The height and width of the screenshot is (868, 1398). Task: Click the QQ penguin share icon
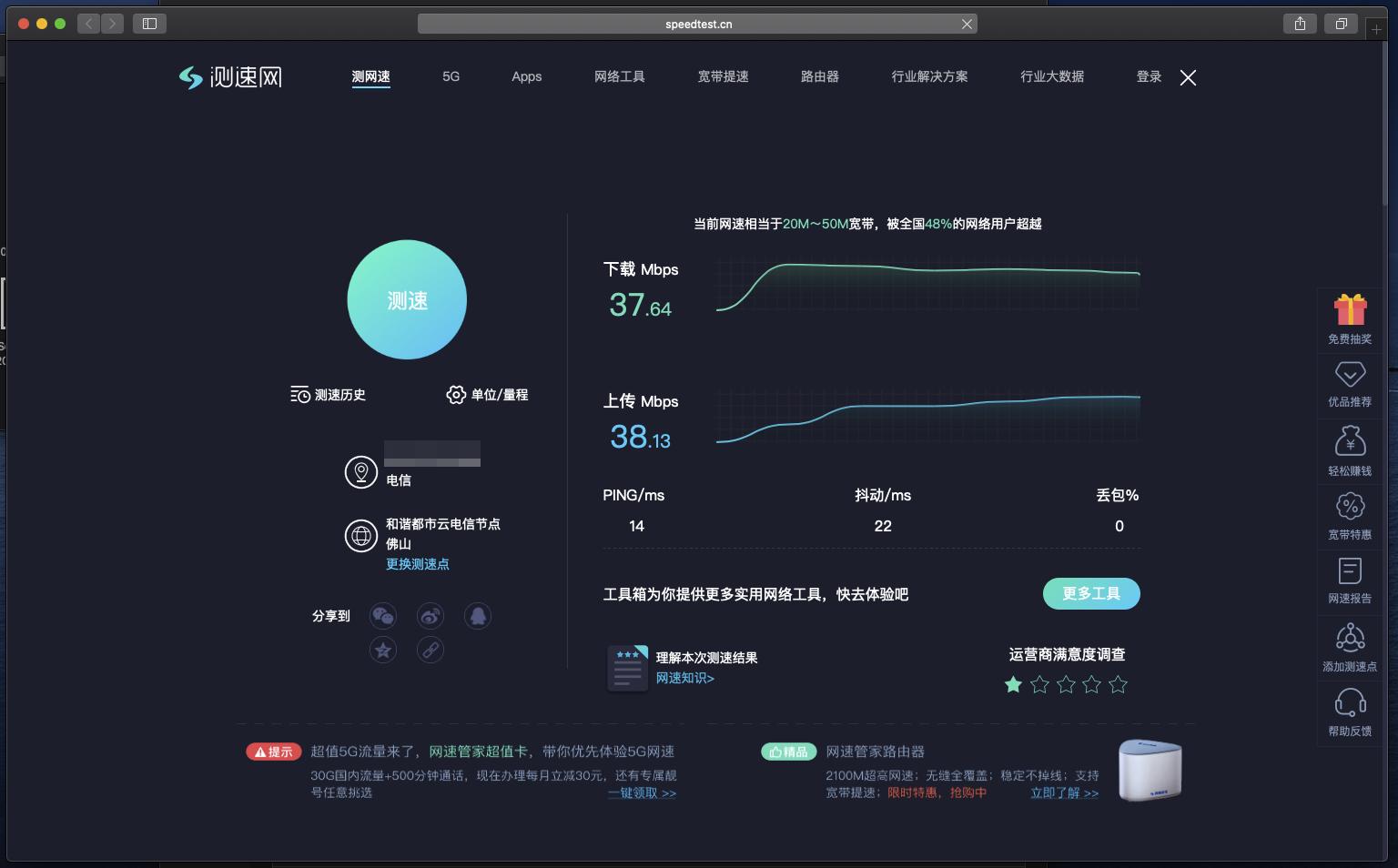478,616
